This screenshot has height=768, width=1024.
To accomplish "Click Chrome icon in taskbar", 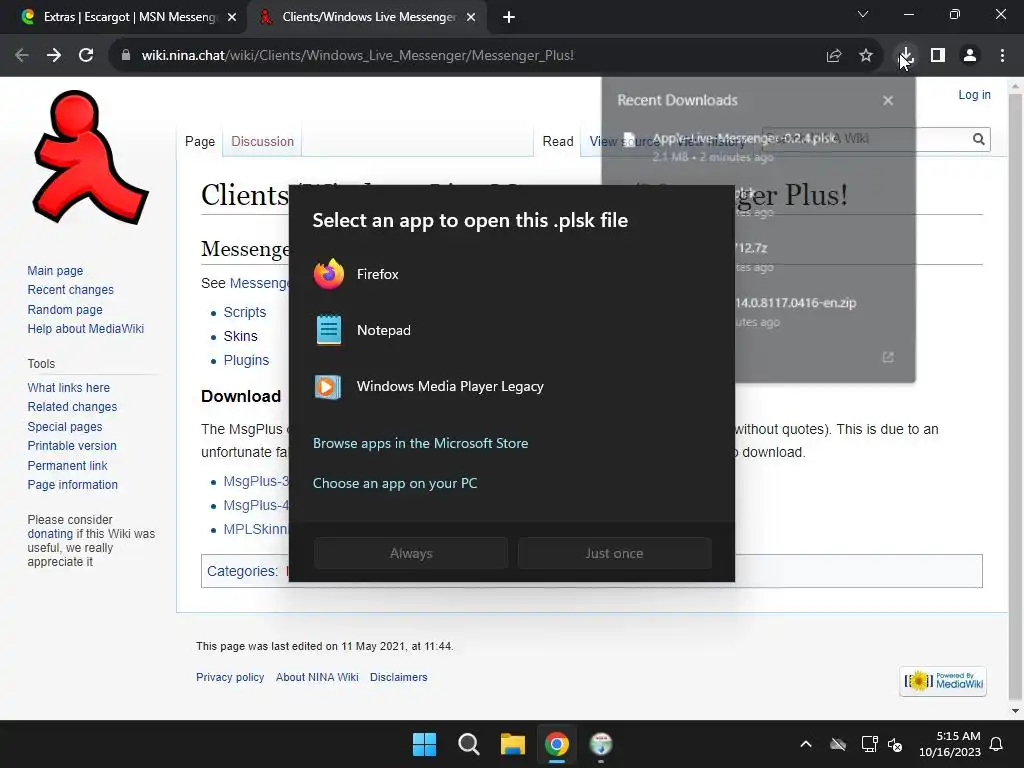I will tap(557, 744).
